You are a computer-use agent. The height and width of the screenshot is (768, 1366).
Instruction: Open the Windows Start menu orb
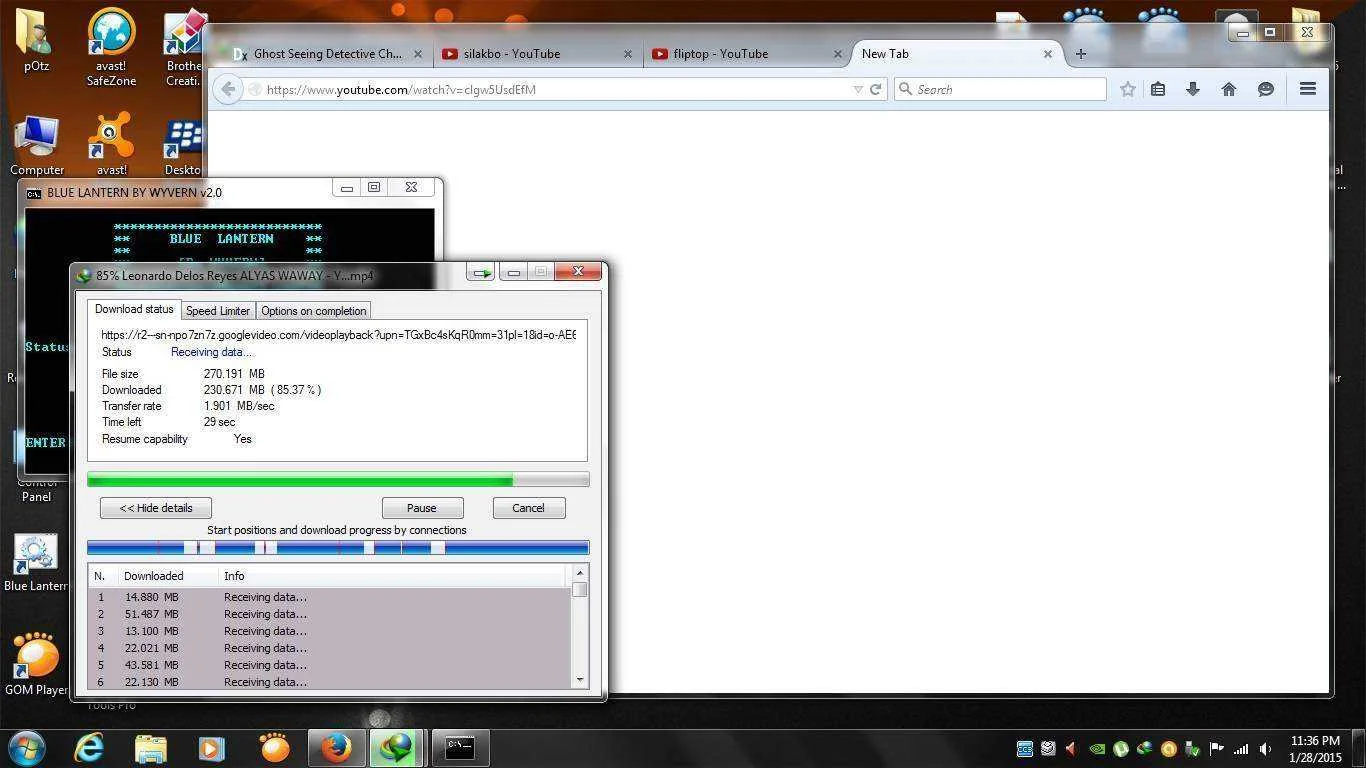click(x=26, y=747)
